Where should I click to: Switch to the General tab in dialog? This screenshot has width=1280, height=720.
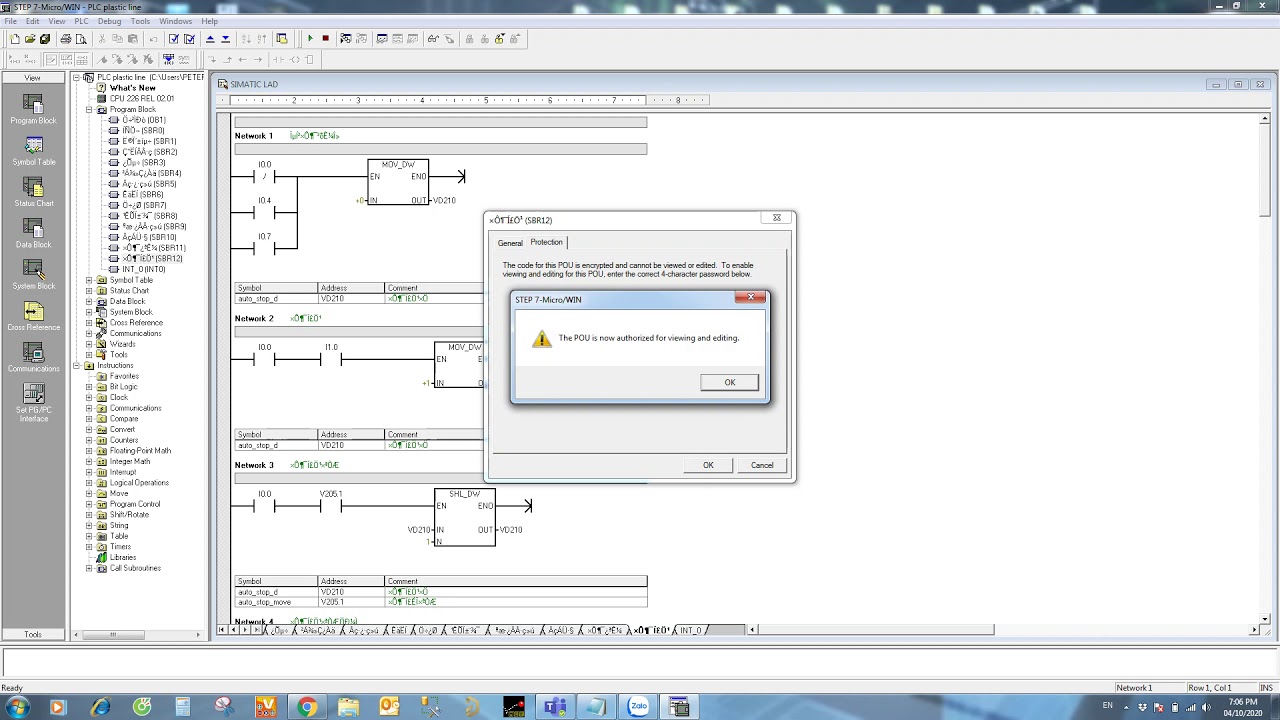[510, 243]
